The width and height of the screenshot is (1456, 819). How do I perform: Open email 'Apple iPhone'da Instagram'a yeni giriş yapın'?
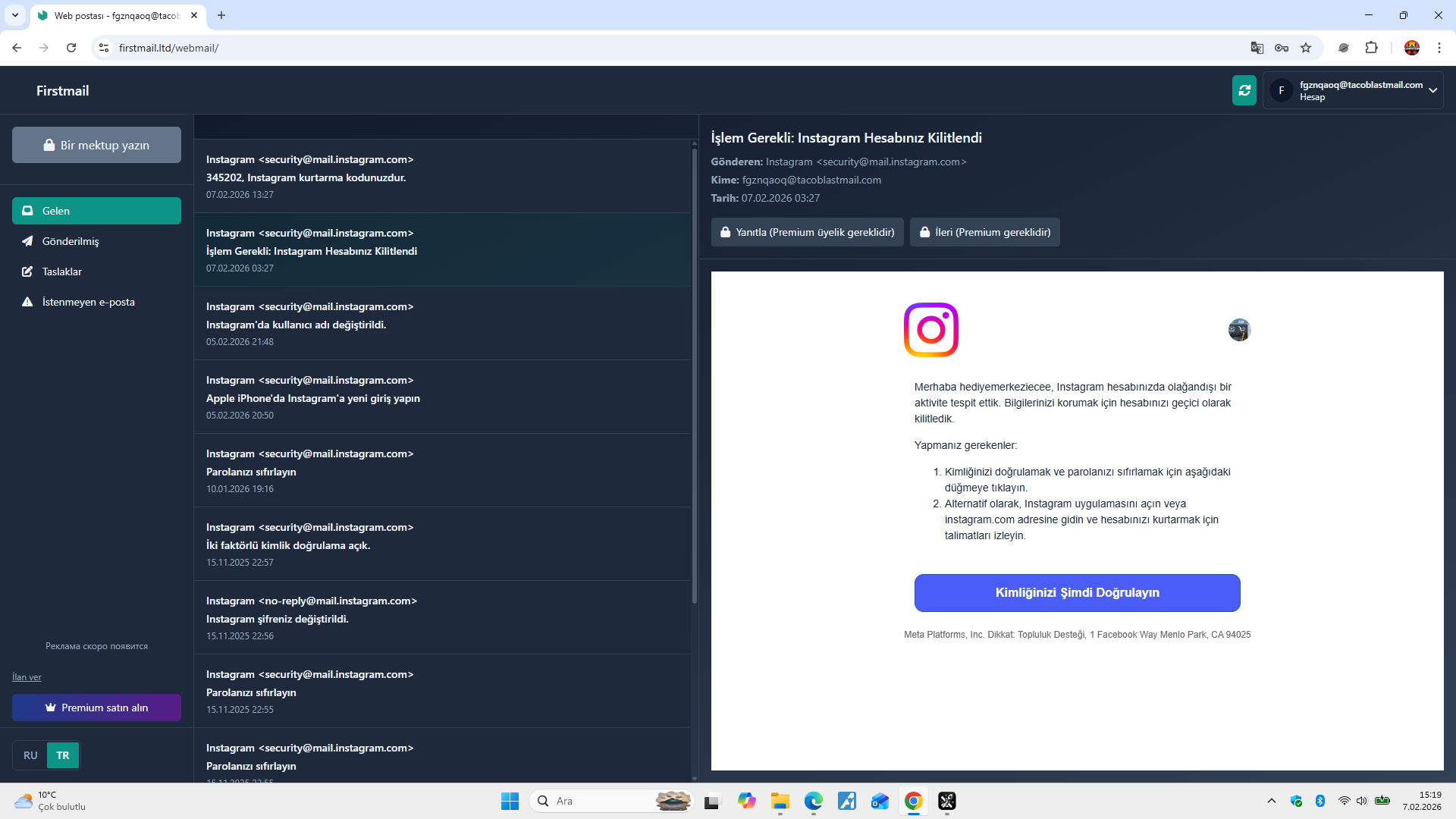point(443,397)
